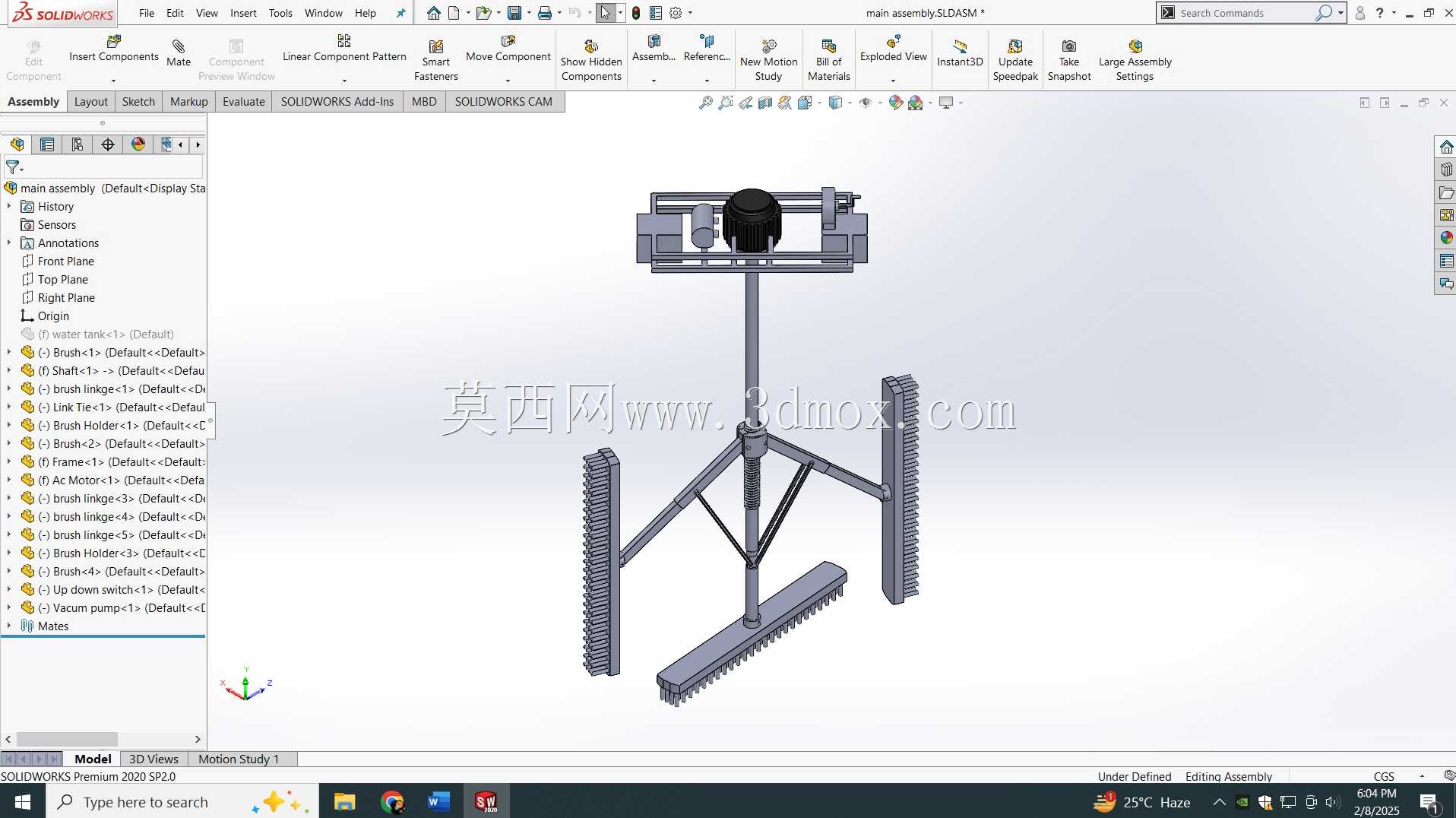Select the Mate tool
1456x818 pixels.
(x=179, y=53)
